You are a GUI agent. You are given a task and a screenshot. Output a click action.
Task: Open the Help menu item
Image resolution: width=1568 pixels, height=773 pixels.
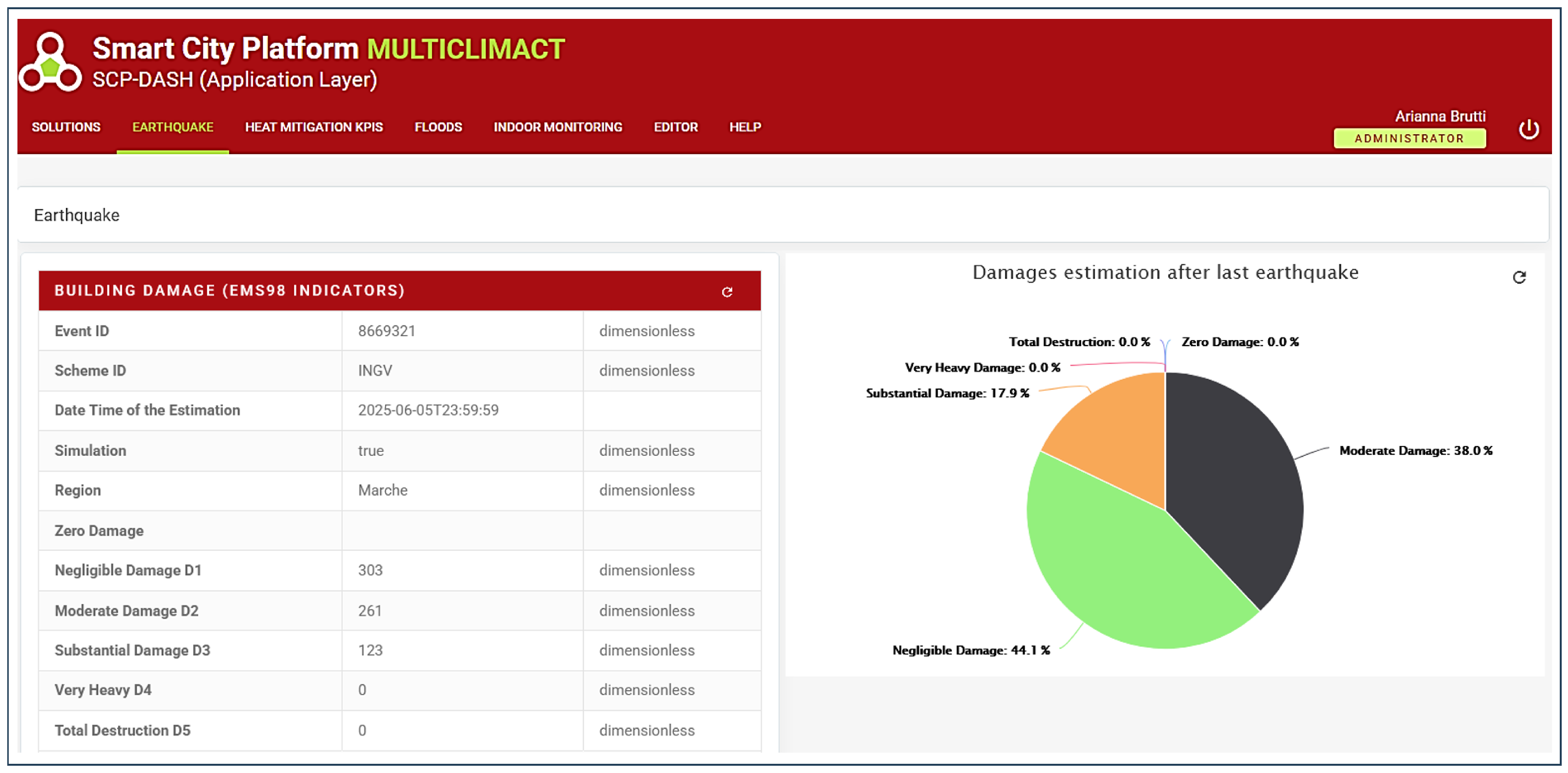pos(745,127)
